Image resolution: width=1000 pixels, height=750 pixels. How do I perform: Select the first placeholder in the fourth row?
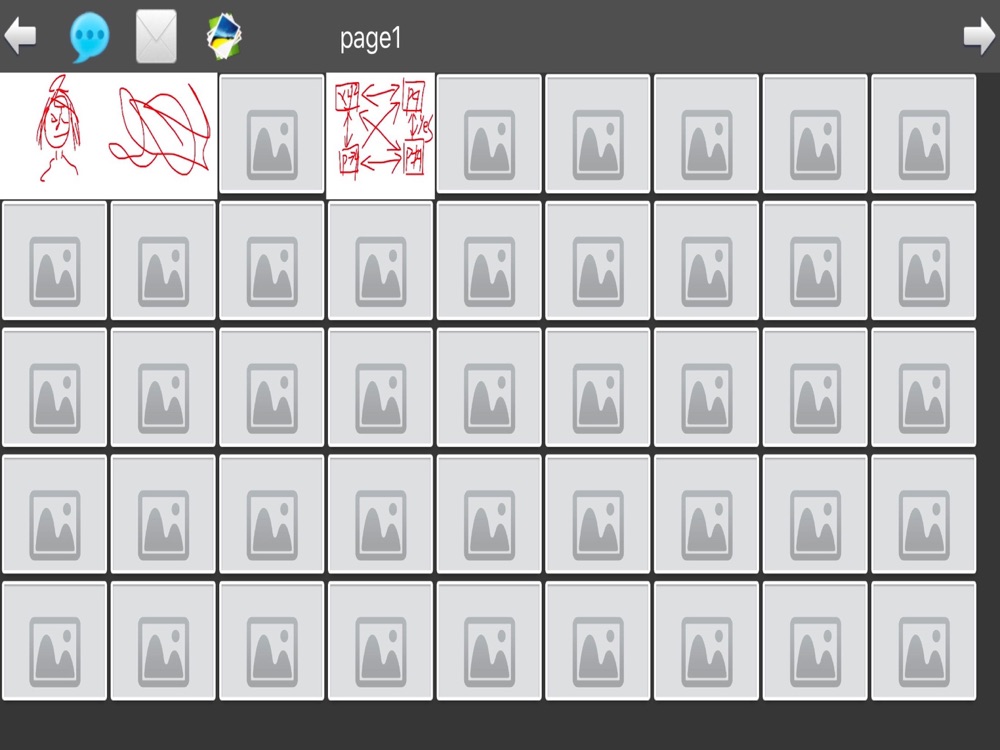(x=55, y=514)
